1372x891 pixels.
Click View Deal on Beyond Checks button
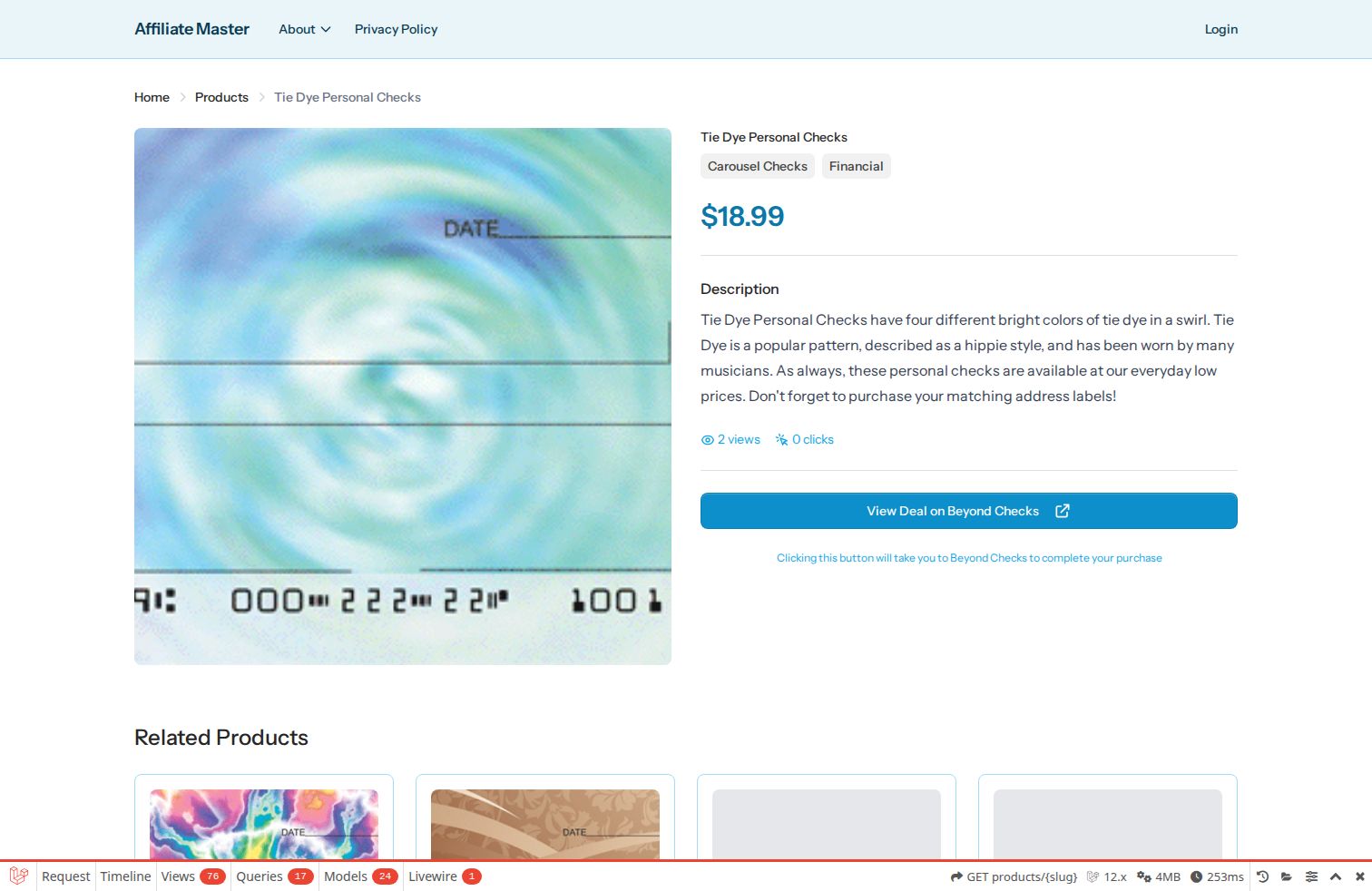click(x=969, y=511)
